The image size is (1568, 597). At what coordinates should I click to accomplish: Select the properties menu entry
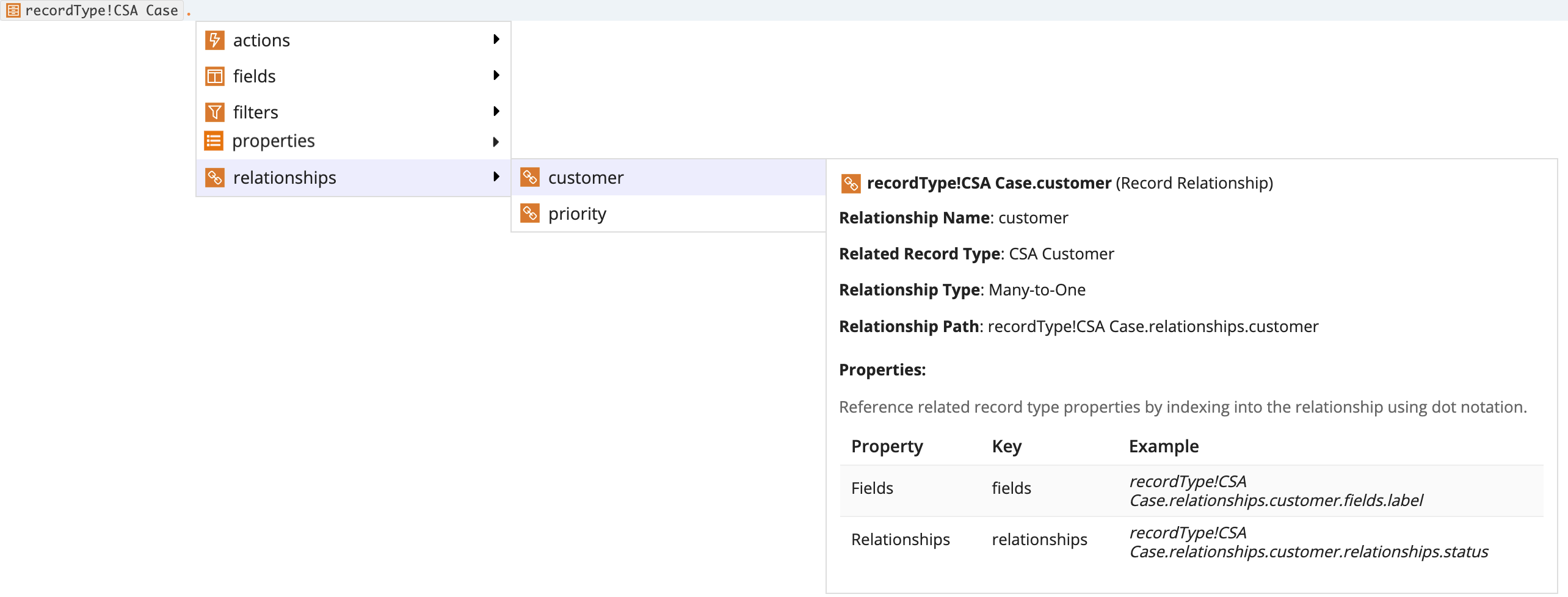tap(354, 142)
